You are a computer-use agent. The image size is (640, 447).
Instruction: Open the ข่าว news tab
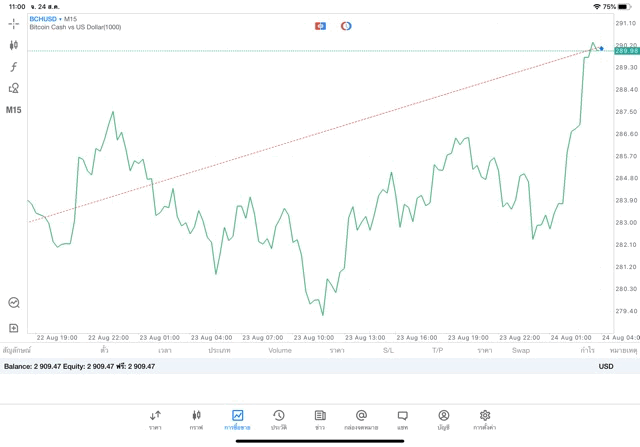tap(320, 420)
